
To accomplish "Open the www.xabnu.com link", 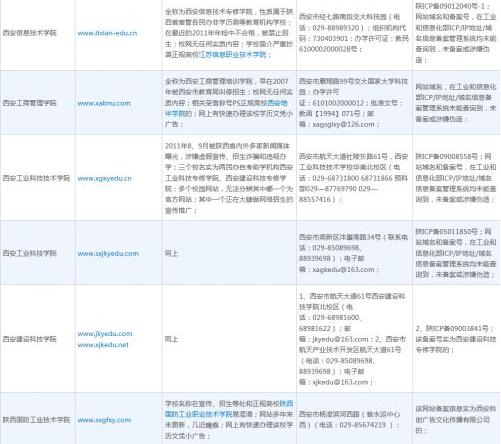I will [x=104, y=103].
